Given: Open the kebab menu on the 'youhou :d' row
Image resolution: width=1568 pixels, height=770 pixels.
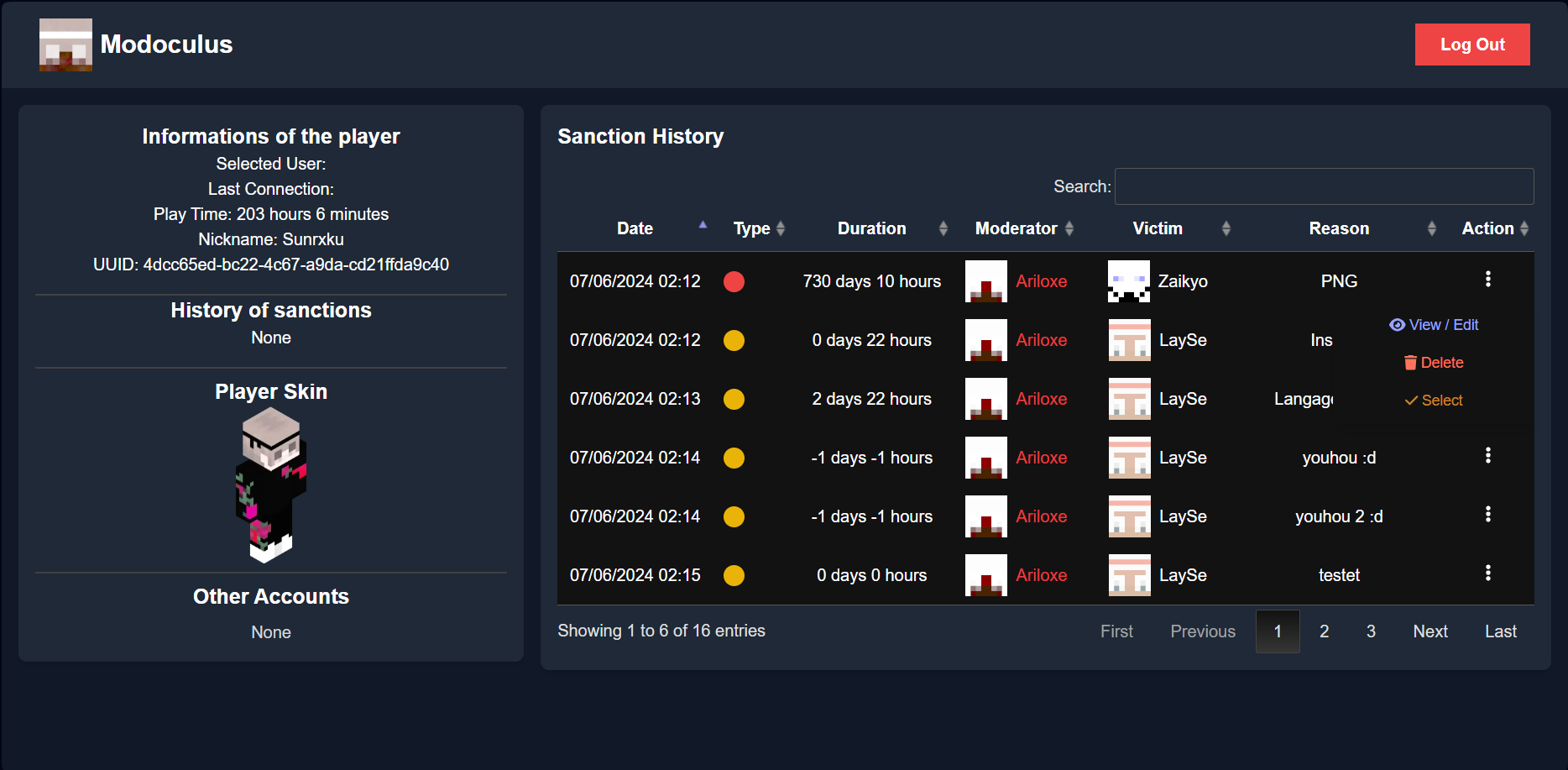Looking at the screenshot, I should click(1489, 455).
